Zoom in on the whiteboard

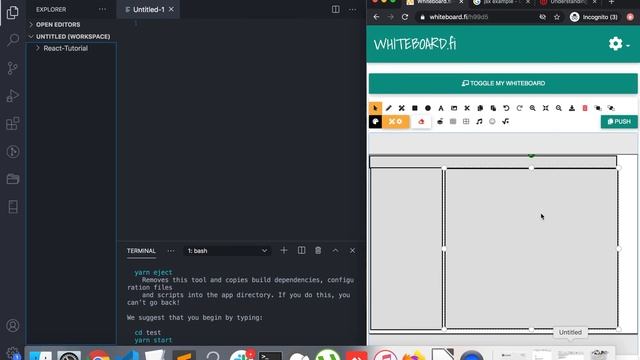point(532,108)
